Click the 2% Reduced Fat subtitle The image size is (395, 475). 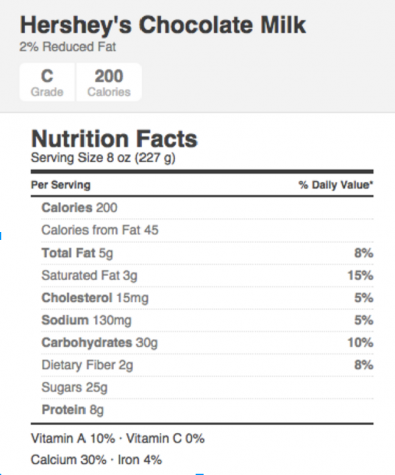[68, 47]
